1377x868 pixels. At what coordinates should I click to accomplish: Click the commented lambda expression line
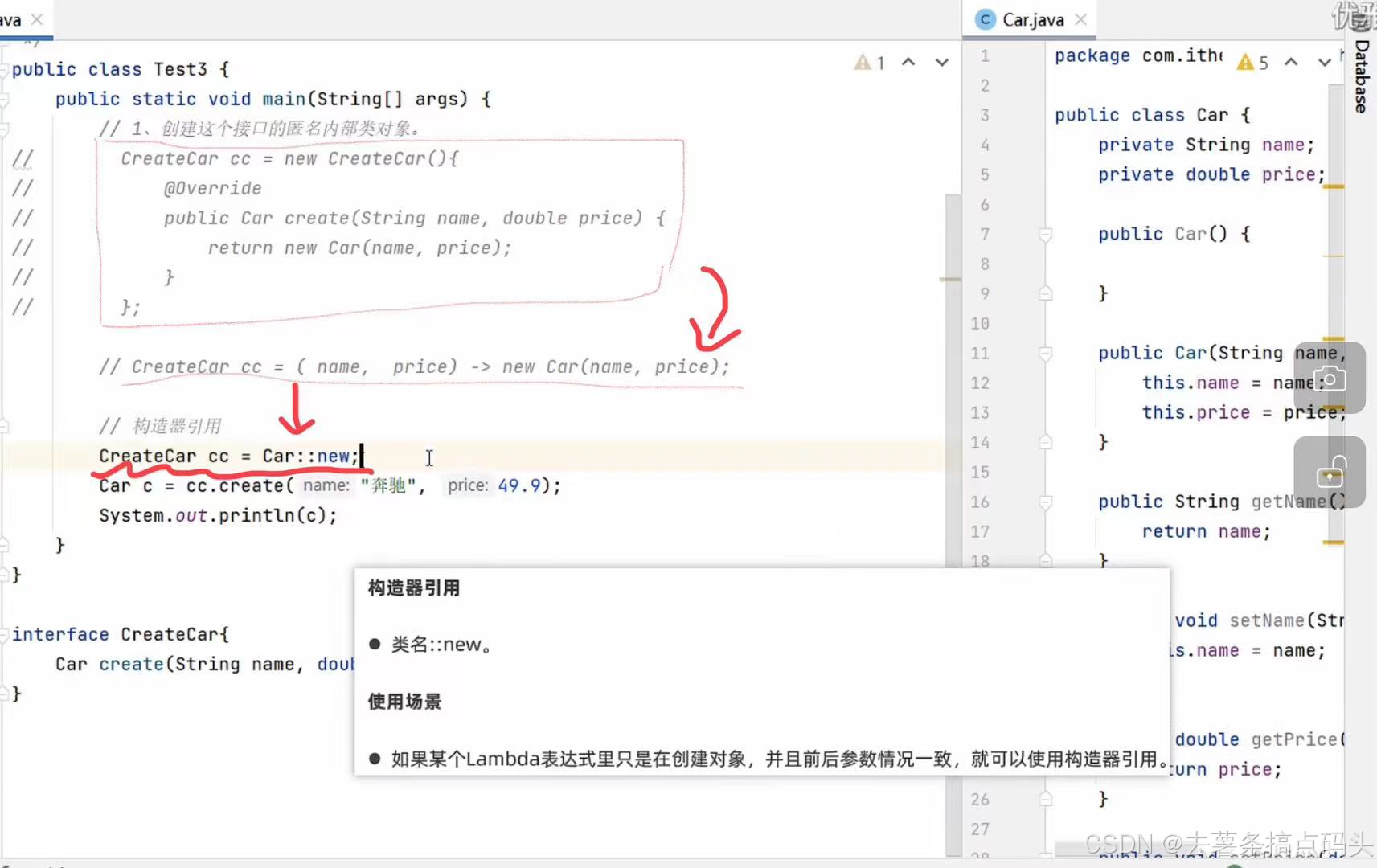(414, 367)
